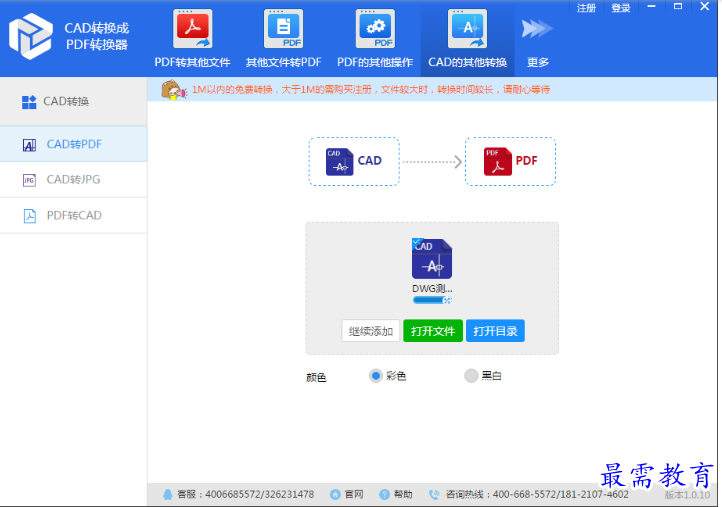Switch to the CAD转PDF sidebar item
722x507 pixels.
[x=74, y=144]
